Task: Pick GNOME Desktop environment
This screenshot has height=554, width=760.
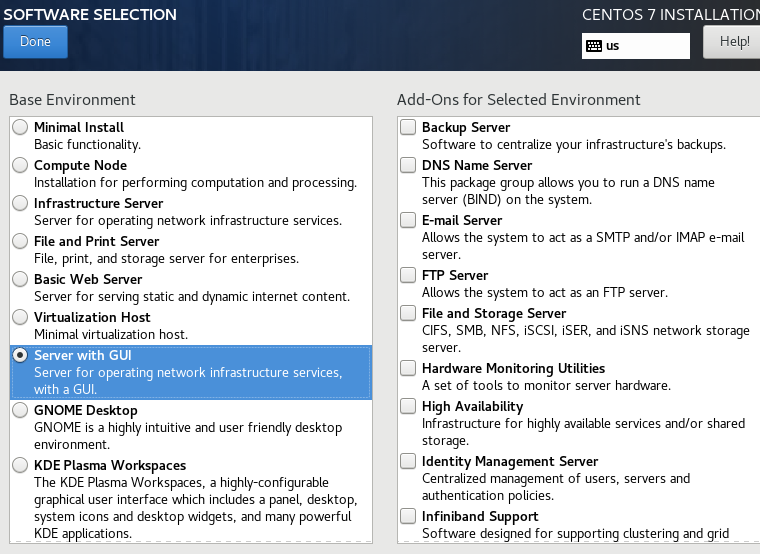Action: 20,411
